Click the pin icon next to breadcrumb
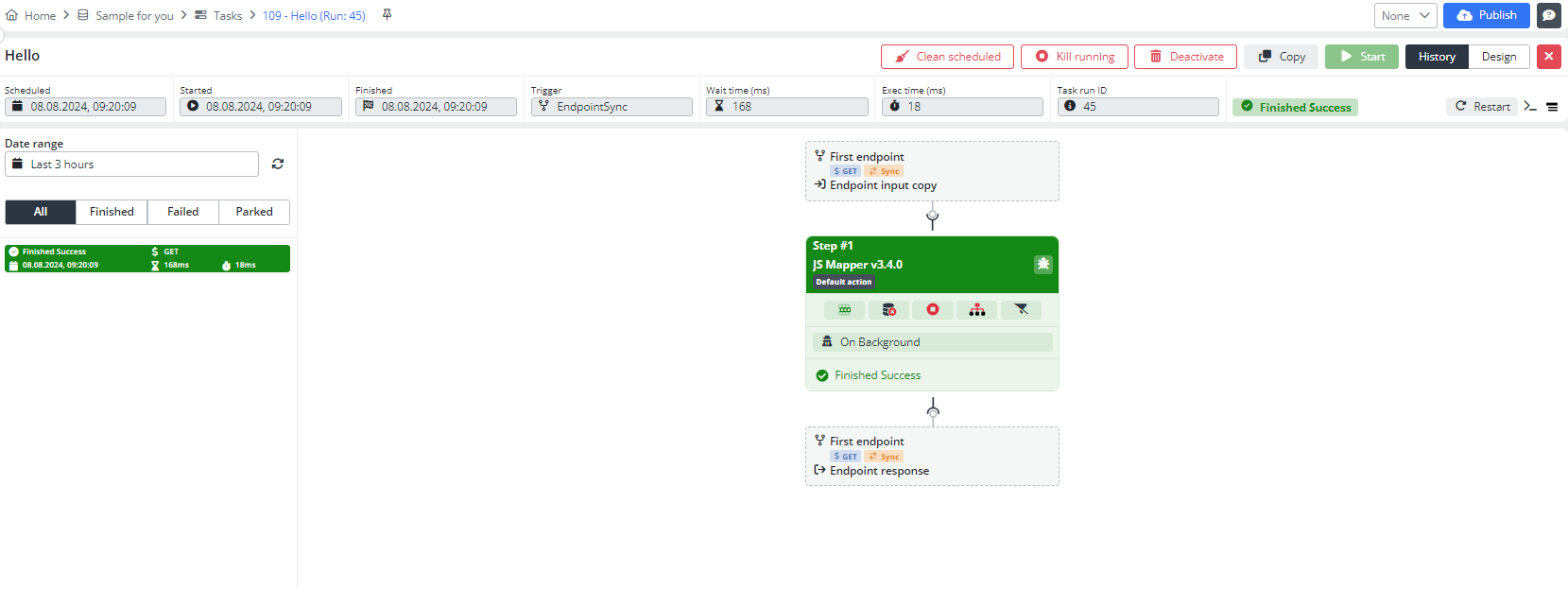The height and width of the screenshot is (590, 1568). pyautogui.click(x=387, y=15)
